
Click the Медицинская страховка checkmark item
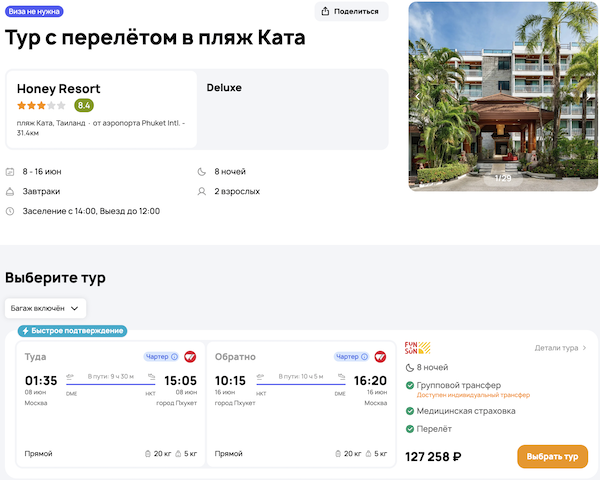467,411
